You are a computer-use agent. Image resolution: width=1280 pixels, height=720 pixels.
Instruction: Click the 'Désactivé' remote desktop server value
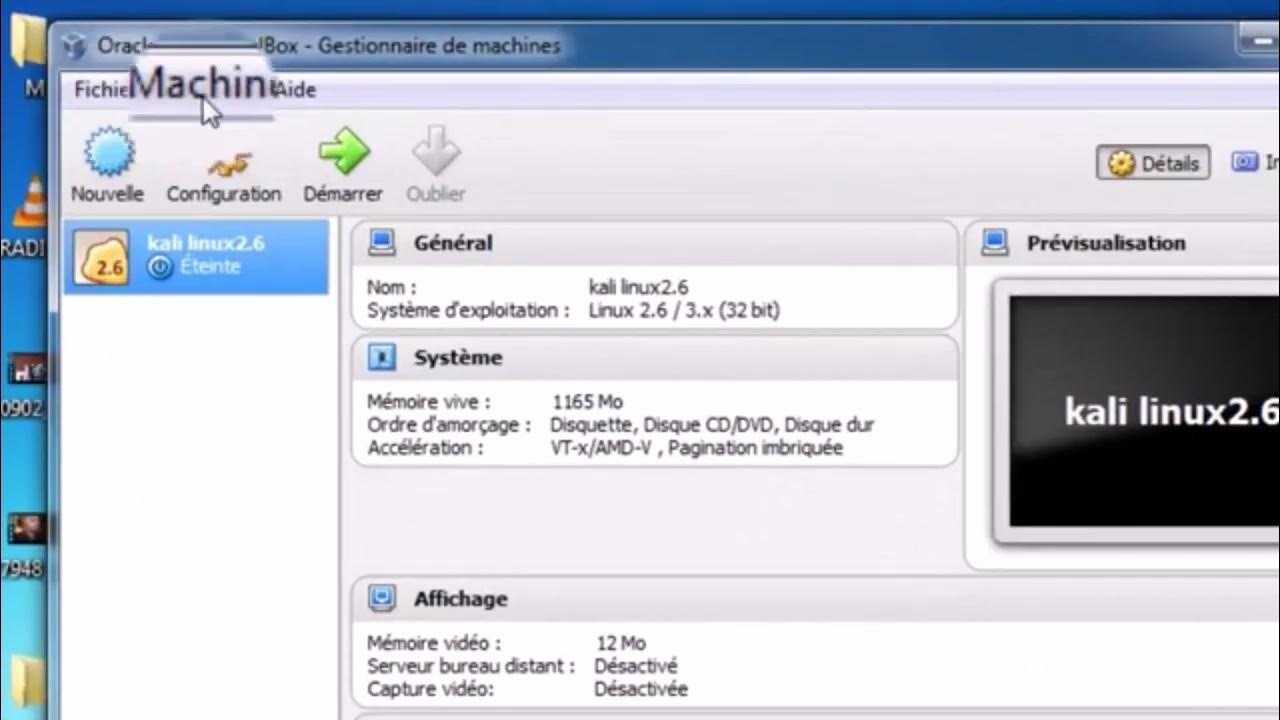click(x=636, y=666)
